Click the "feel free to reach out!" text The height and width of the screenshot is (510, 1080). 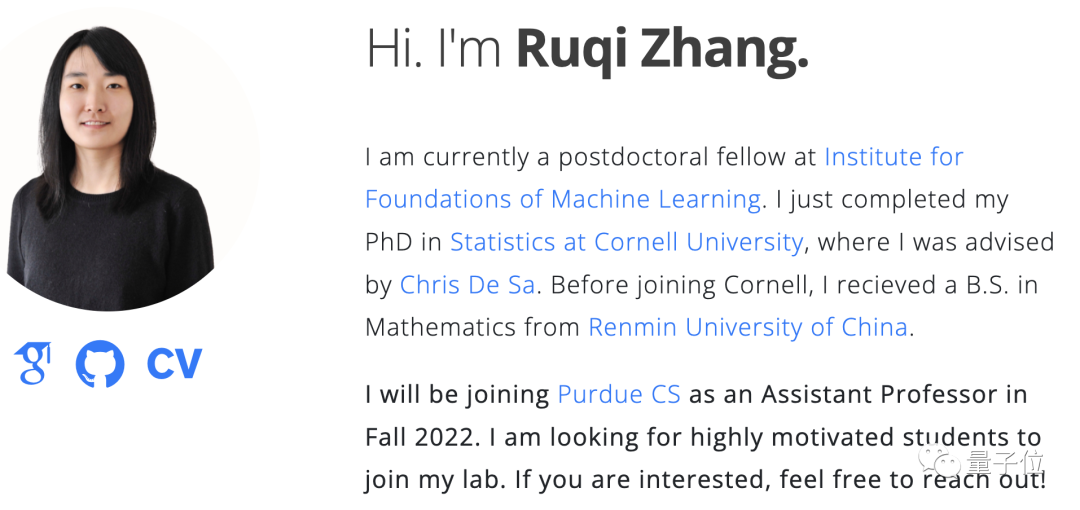coord(912,480)
